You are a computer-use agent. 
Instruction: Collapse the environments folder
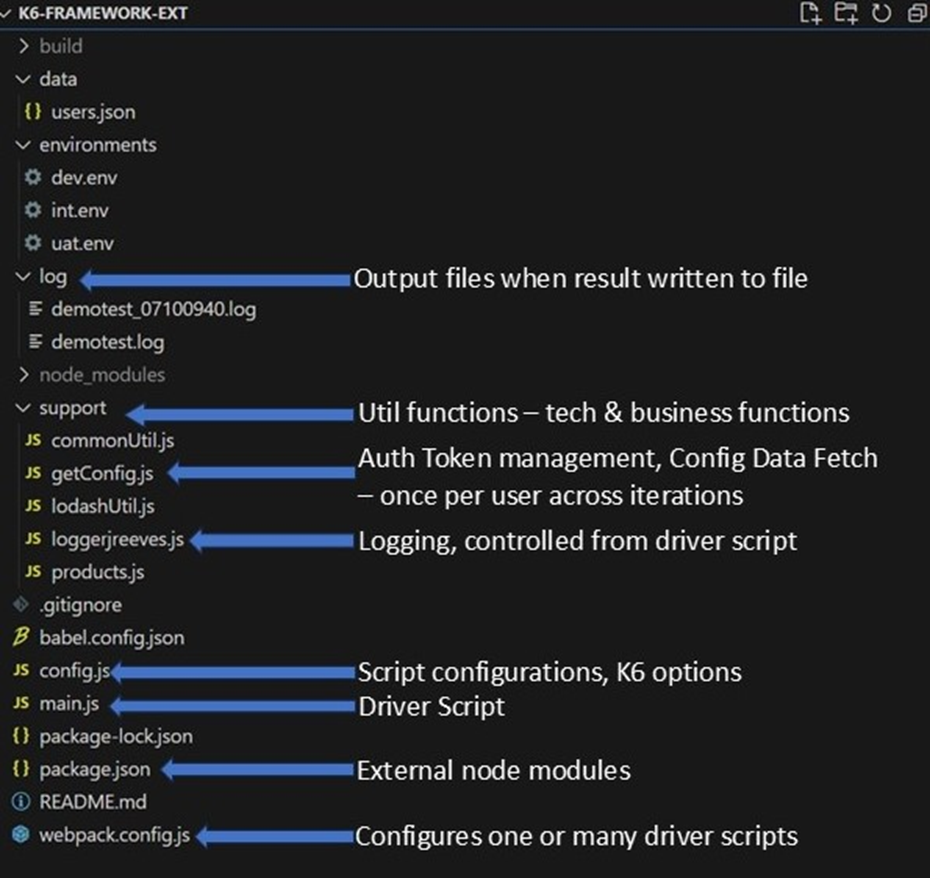tap(23, 144)
